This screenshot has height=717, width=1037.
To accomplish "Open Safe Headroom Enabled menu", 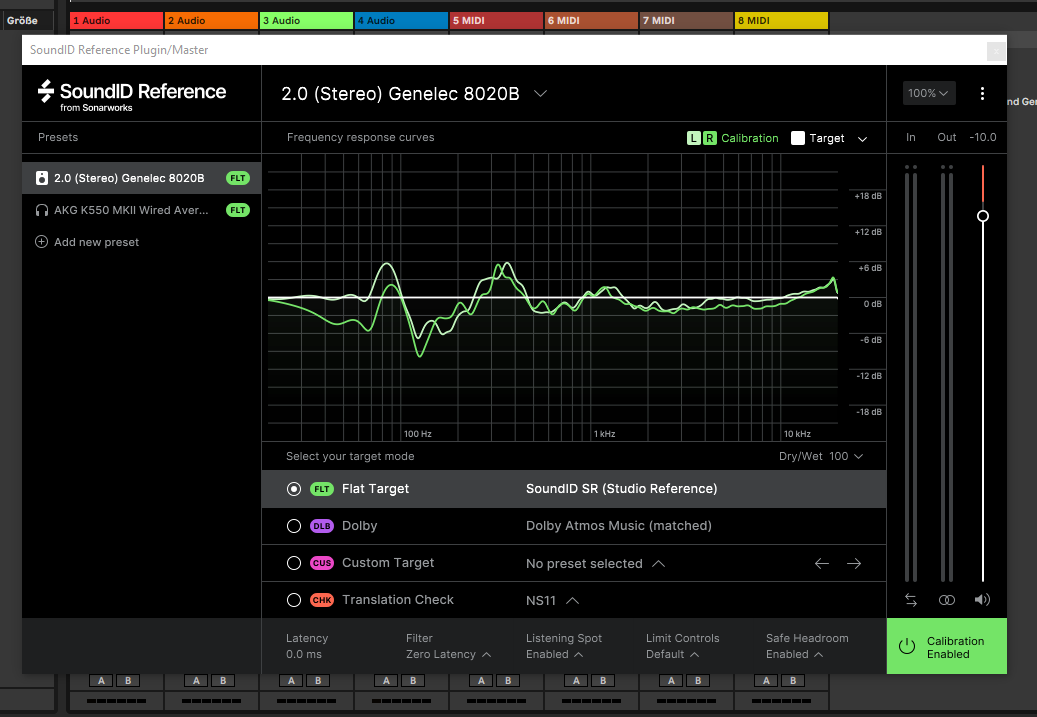I will [794, 654].
